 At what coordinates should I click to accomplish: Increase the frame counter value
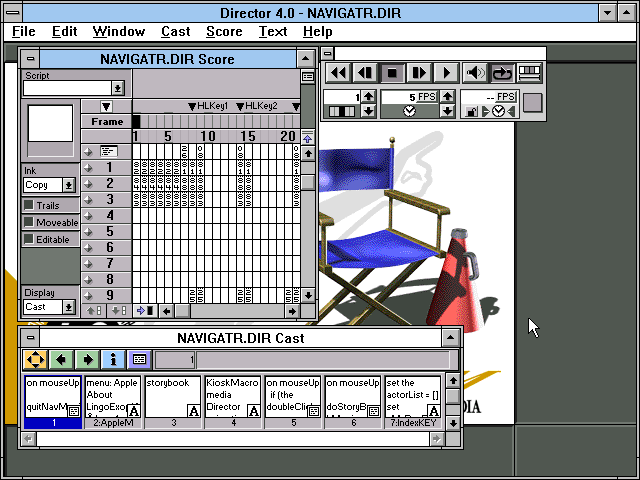(x=369, y=97)
